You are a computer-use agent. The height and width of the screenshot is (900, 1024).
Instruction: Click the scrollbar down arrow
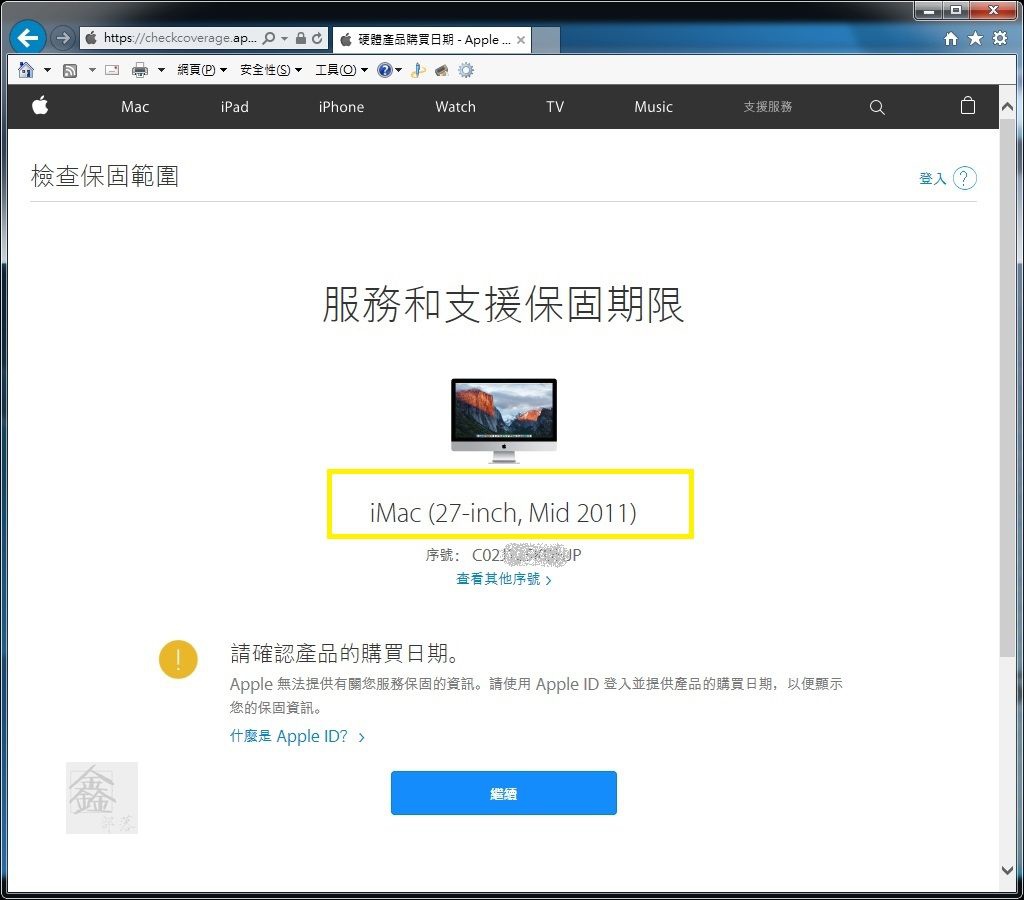[x=1007, y=870]
